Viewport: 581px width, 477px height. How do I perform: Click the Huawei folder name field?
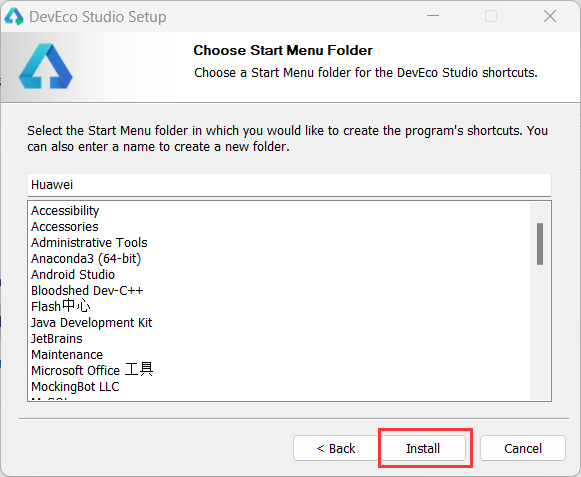(289, 185)
